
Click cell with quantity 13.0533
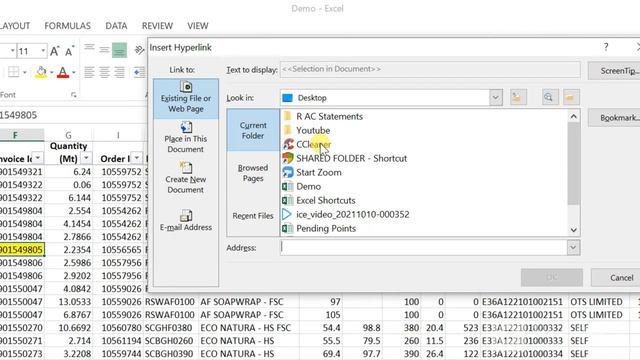pyautogui.click(x=69, y=302)
